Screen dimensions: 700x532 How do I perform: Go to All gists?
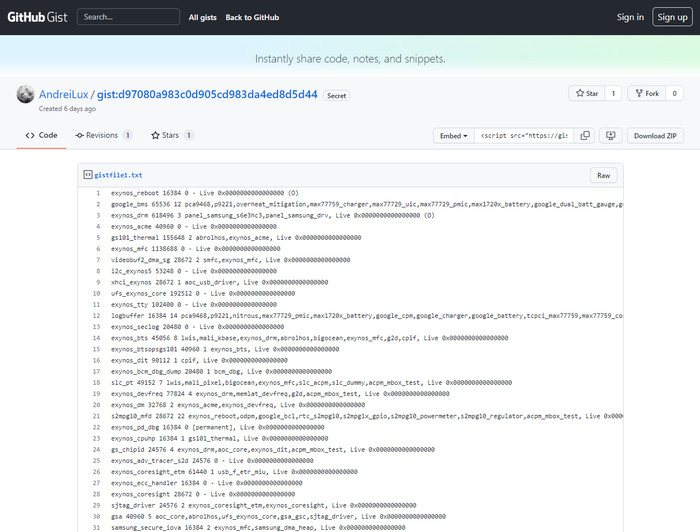click(x=202, y=17)
